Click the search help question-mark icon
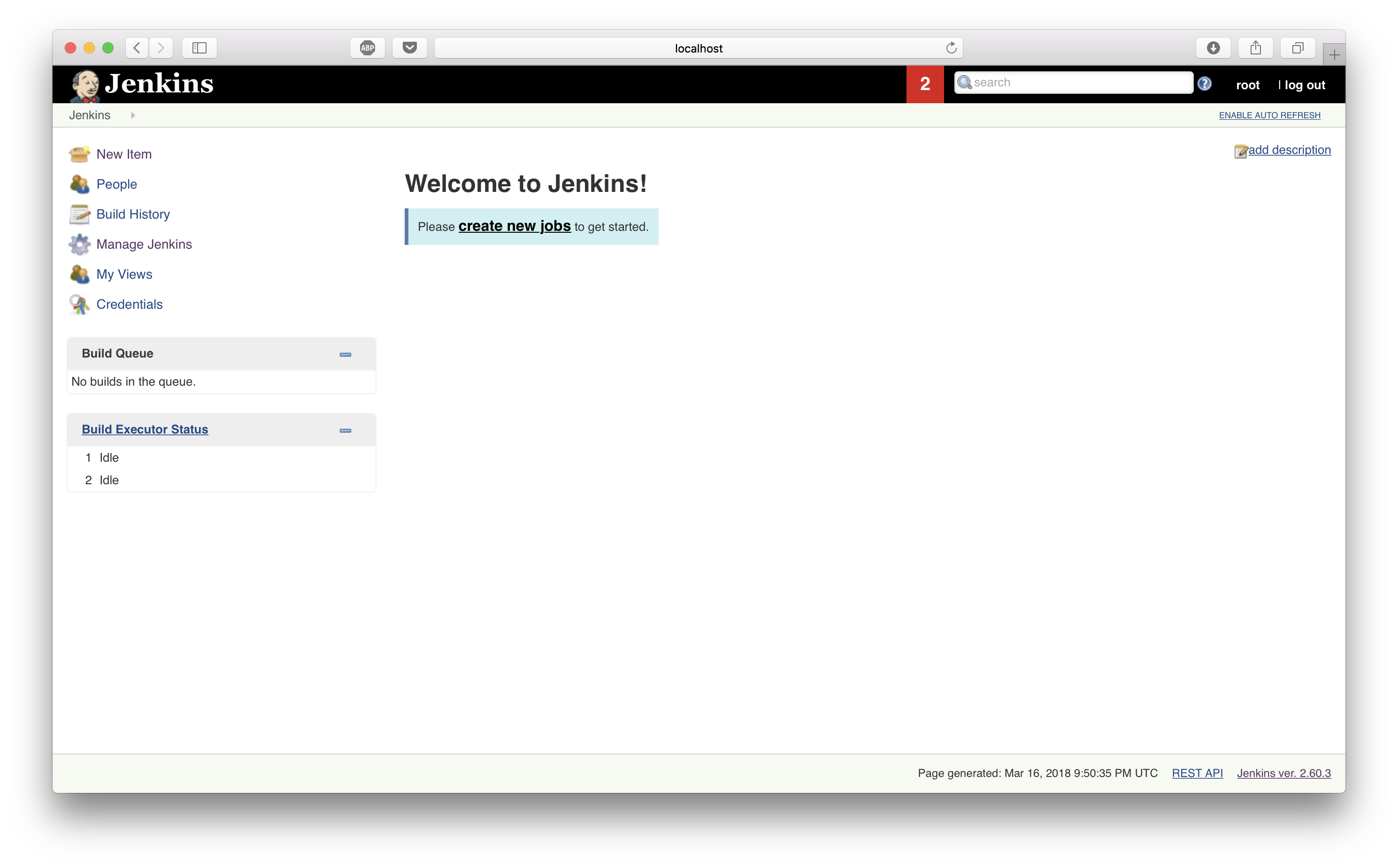 pyautogui.click(x=1205, y=84)
